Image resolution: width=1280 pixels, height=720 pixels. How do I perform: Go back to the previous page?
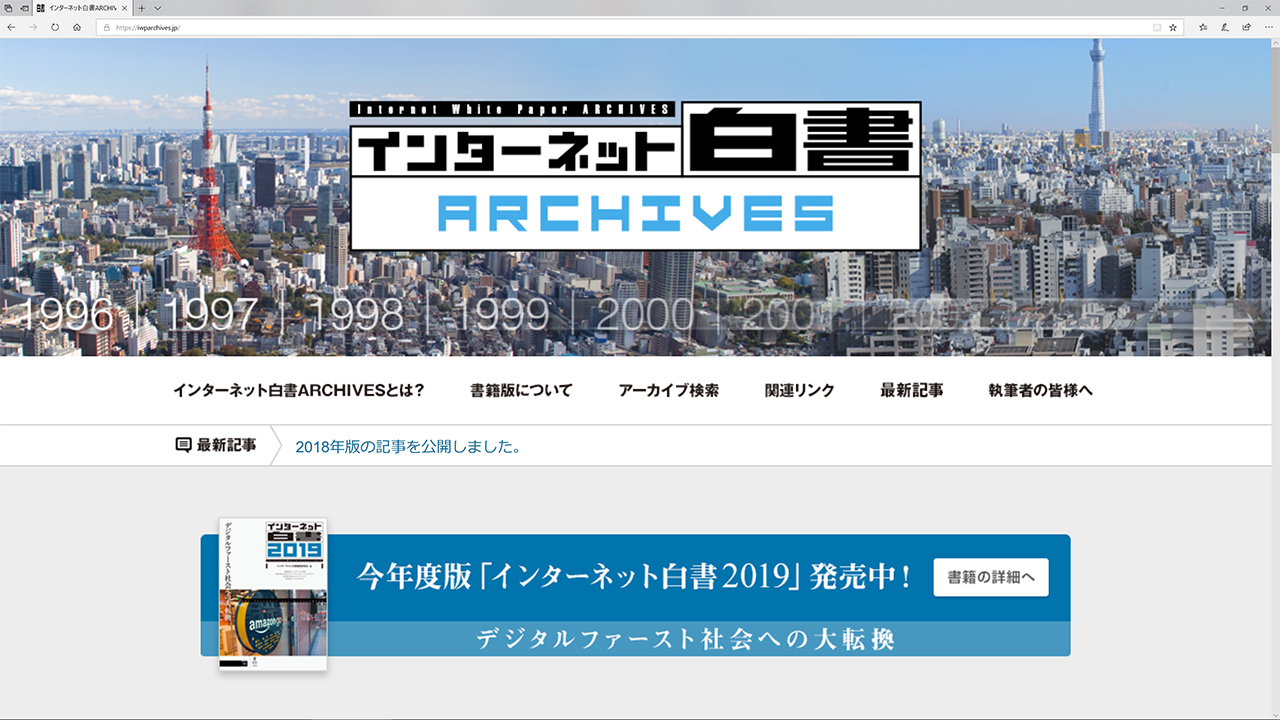[11, 27]
